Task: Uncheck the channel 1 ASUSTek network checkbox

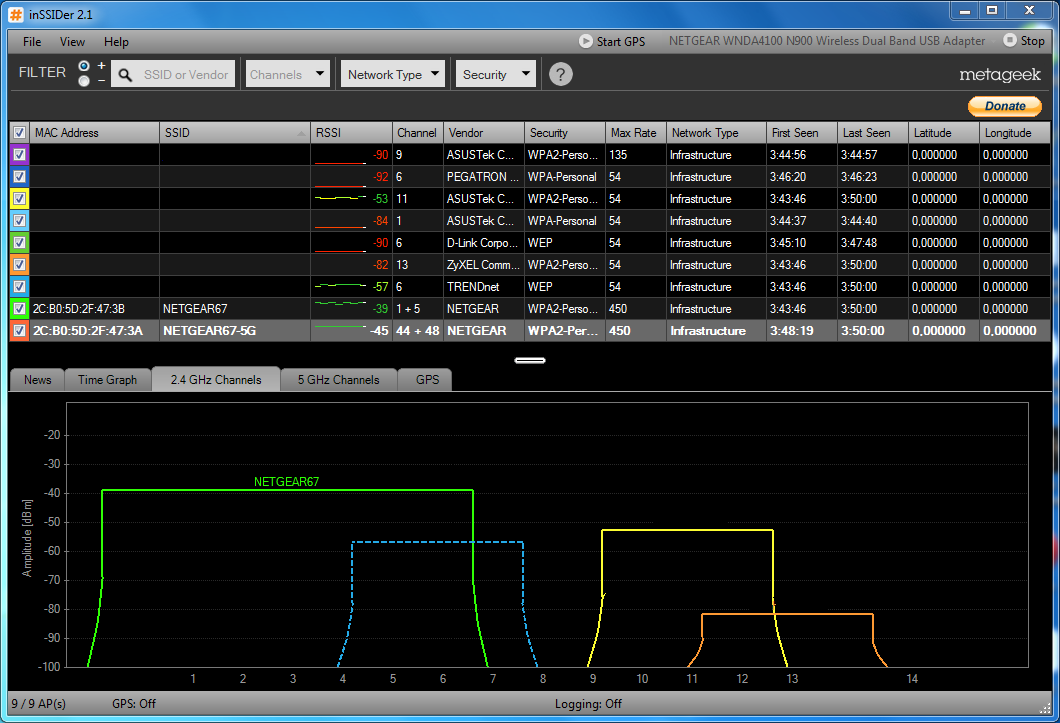Action: (x=20, y=220)
